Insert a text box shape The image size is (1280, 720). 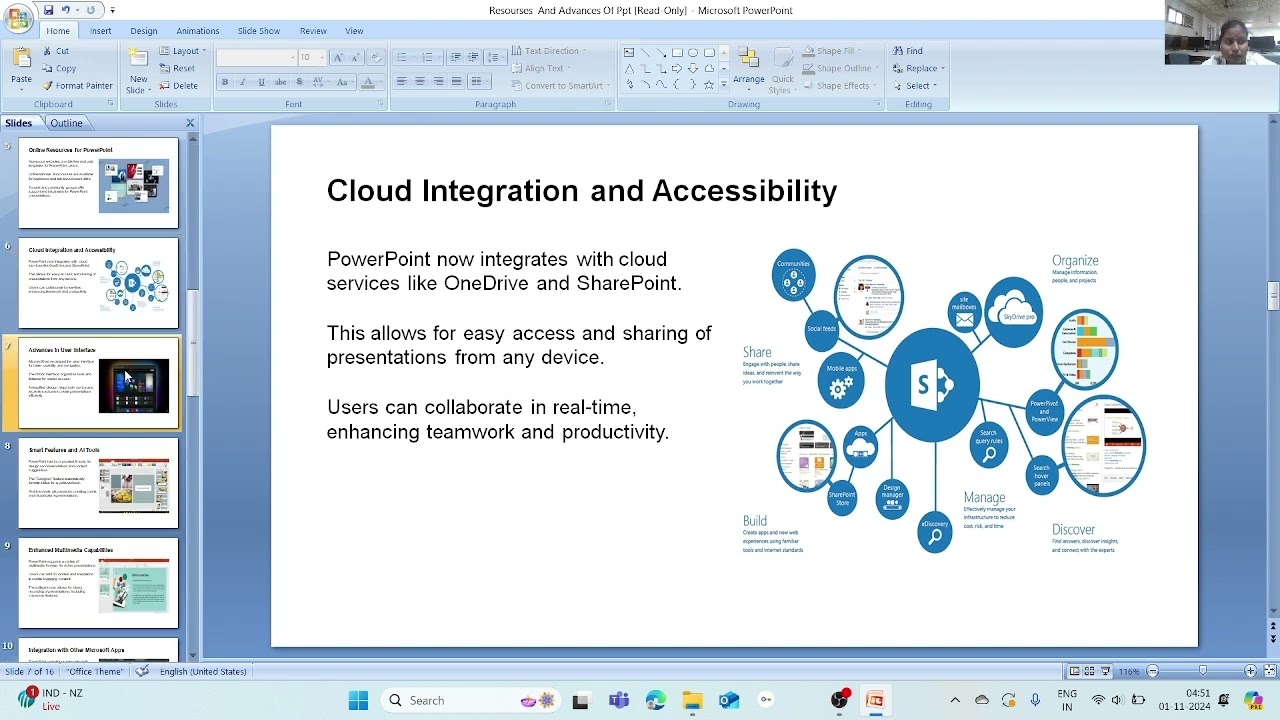coord(629,52)
